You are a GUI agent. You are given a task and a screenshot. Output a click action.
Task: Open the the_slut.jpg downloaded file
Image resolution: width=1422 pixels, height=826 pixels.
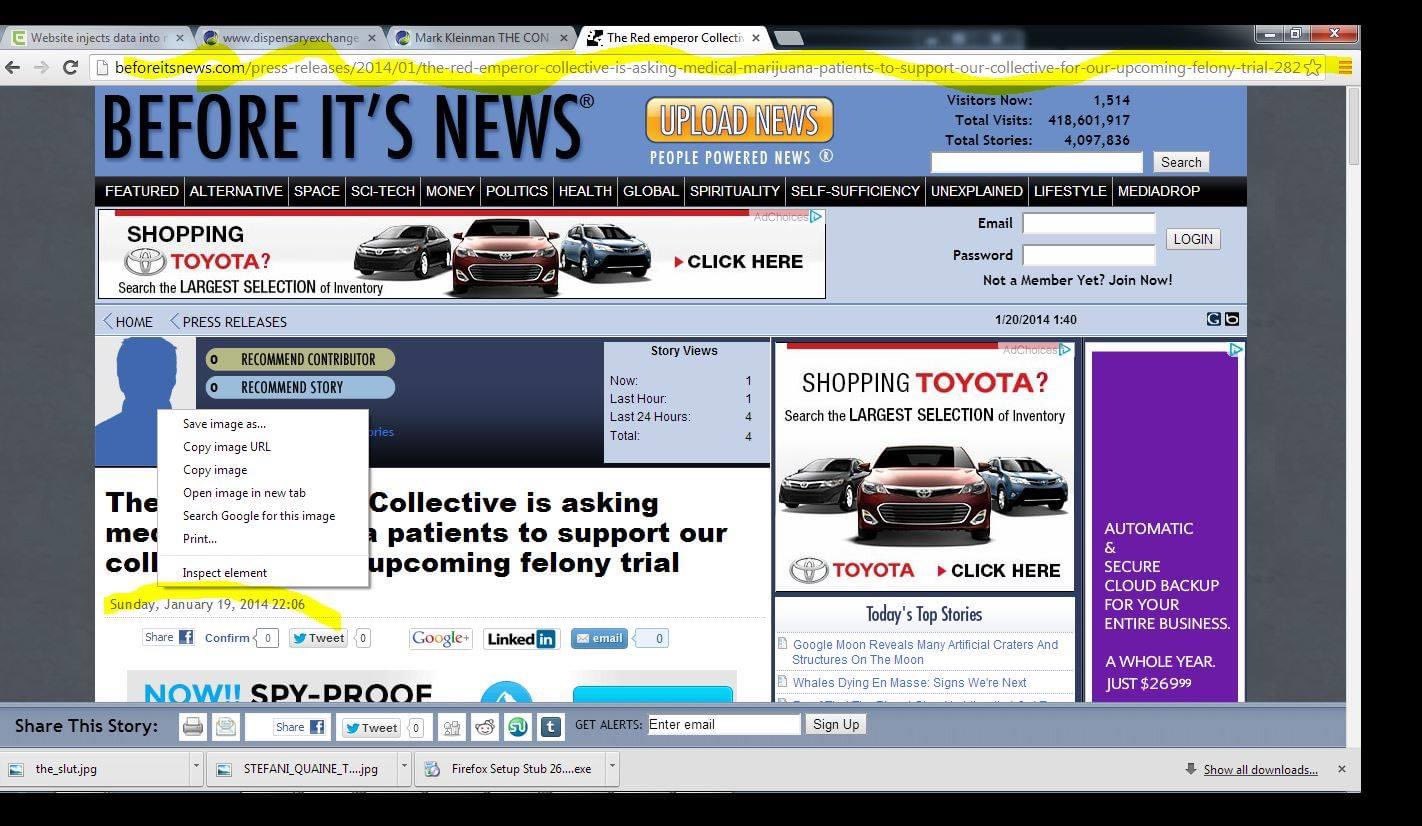pos(95,769)
